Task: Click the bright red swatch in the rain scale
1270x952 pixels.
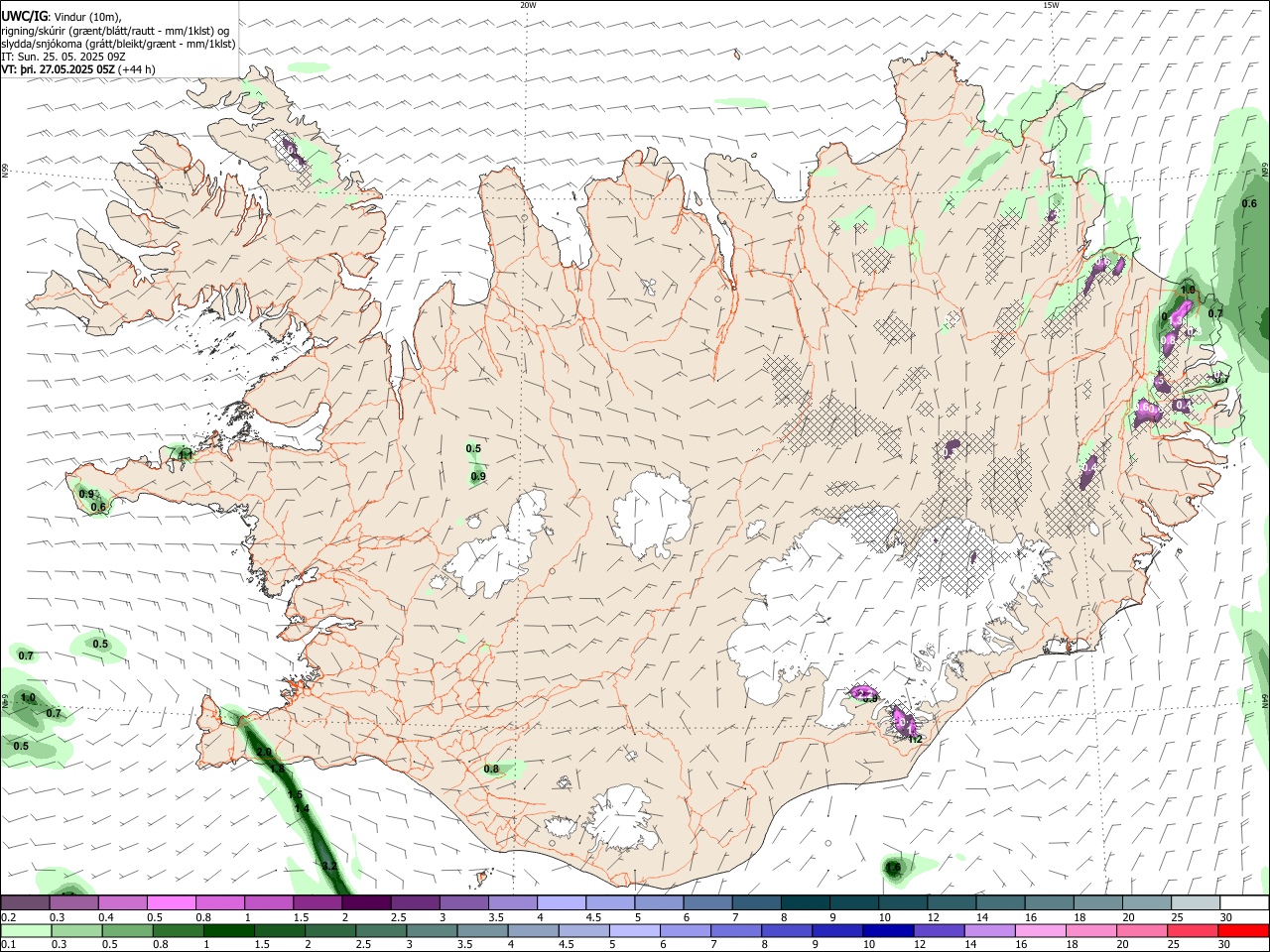Action: click(x=1245, y=931)
